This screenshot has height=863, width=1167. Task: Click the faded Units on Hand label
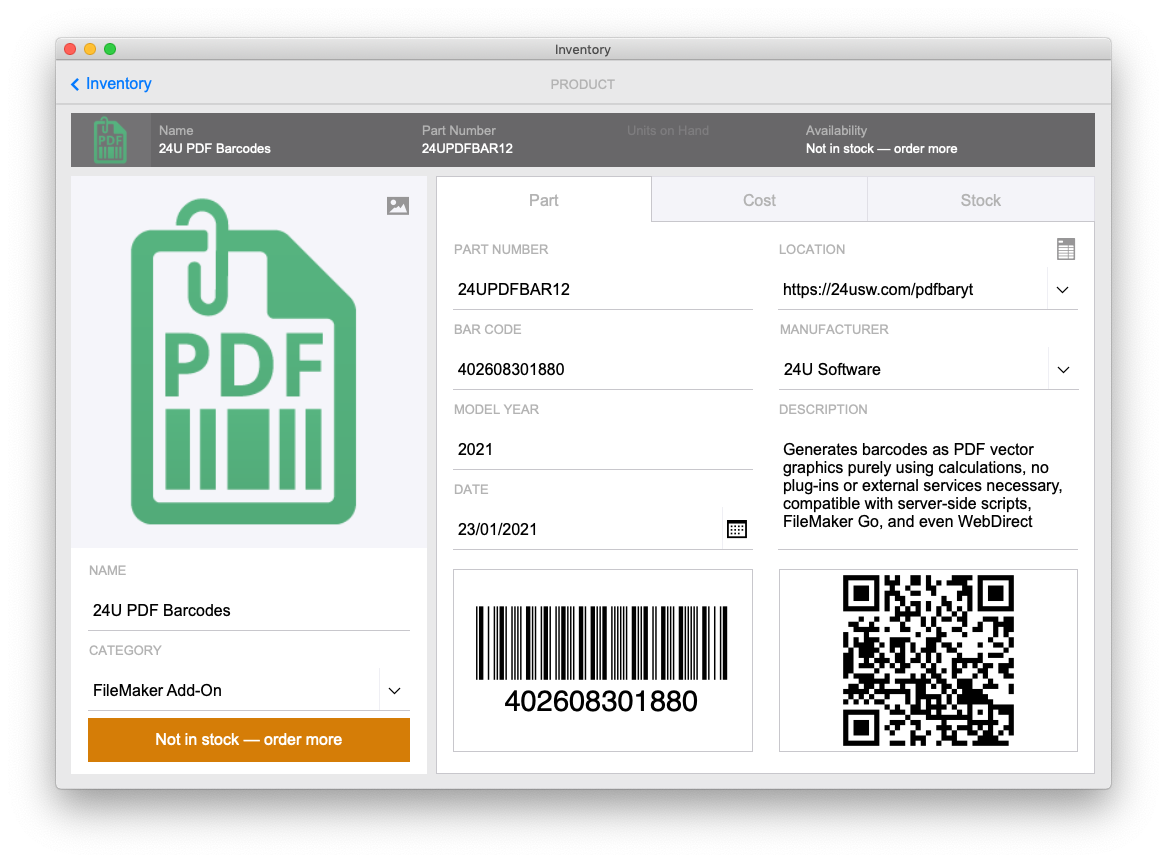[668, 131]
